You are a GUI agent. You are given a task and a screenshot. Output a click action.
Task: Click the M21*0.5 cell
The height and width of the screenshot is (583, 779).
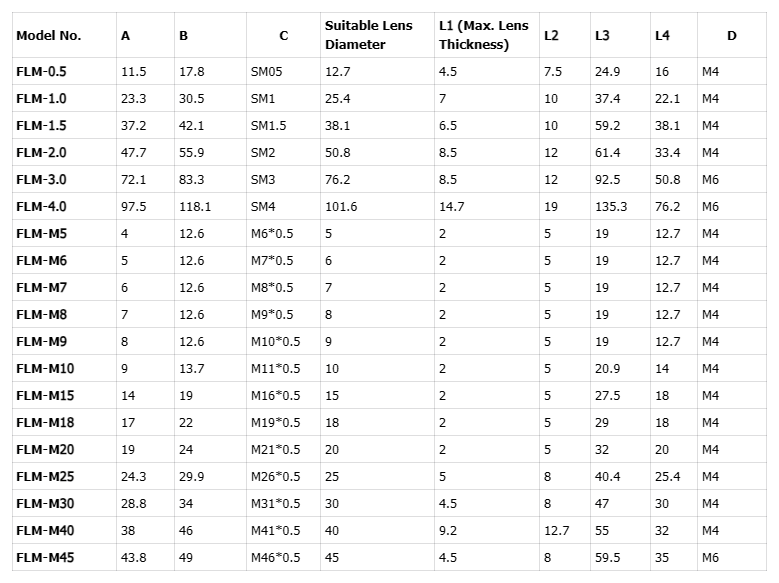pos(275,450)
